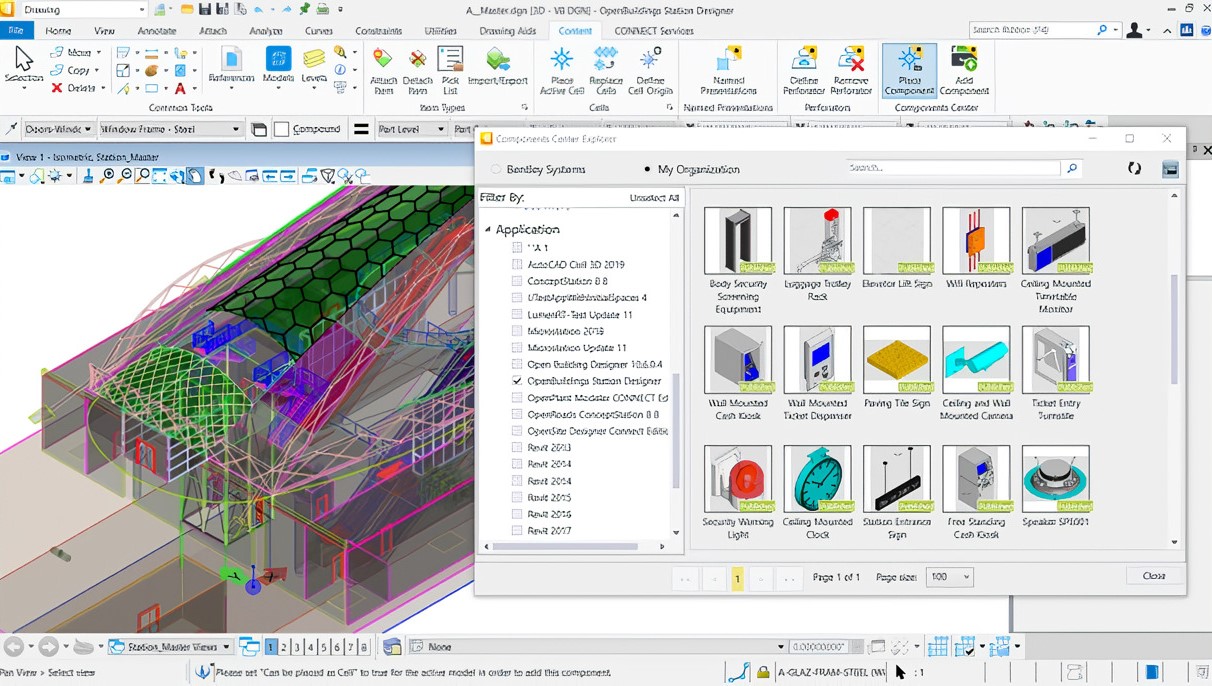The image size is (1212, 686).
Task: Click the Close button in Components Center
Action: [x=1153, y=576]
